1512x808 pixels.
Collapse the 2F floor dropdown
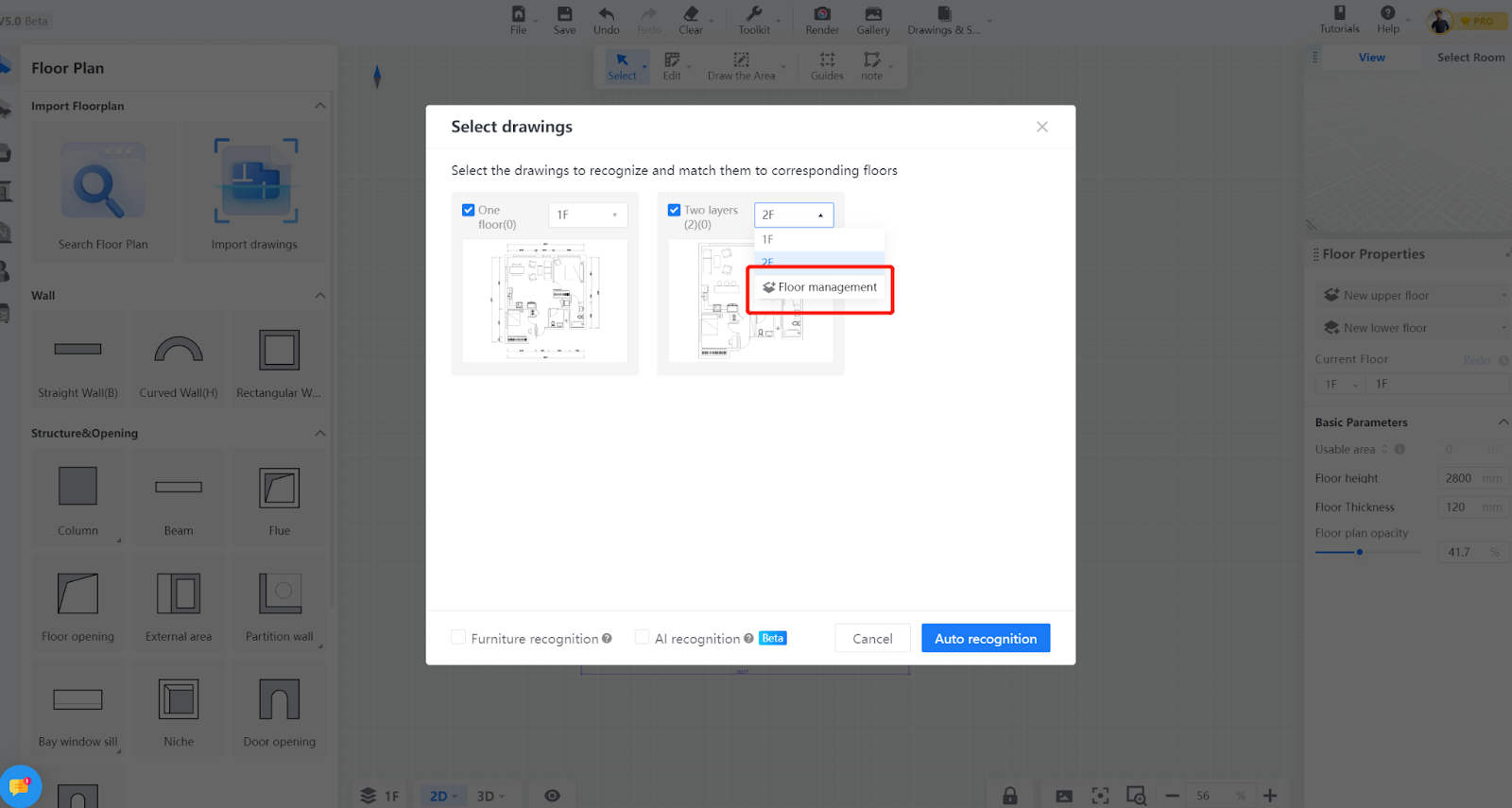(x=794, y=215)
